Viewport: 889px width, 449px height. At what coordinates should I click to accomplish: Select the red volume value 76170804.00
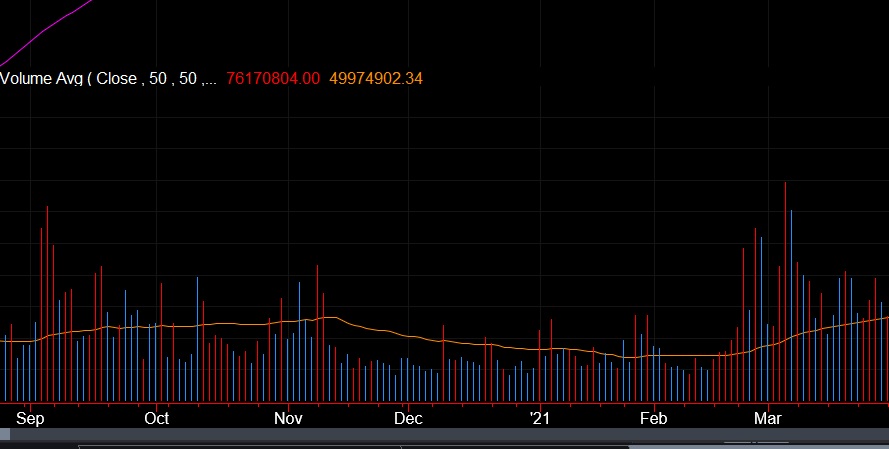(x=273, y=78)
